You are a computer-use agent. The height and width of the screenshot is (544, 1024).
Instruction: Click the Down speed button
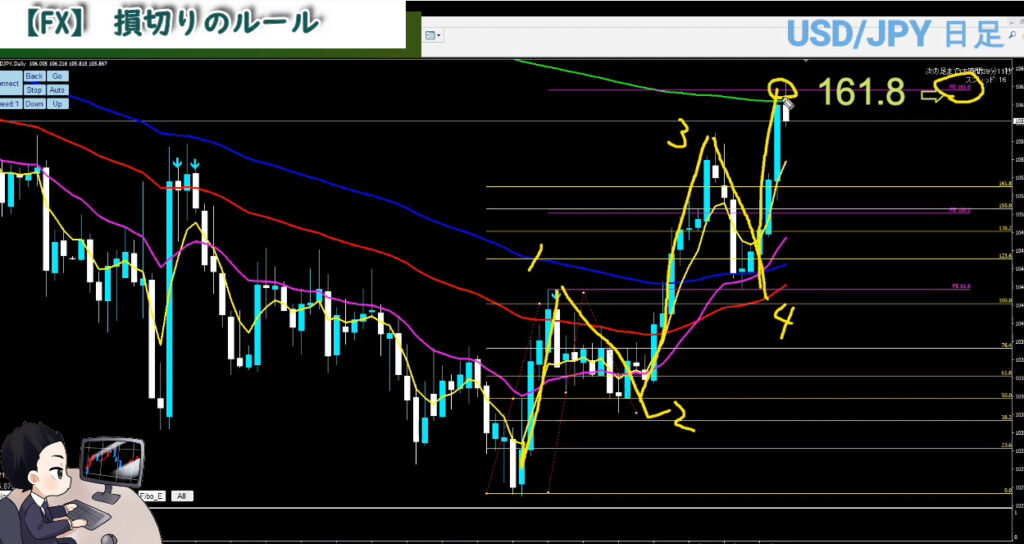point(34,104)
